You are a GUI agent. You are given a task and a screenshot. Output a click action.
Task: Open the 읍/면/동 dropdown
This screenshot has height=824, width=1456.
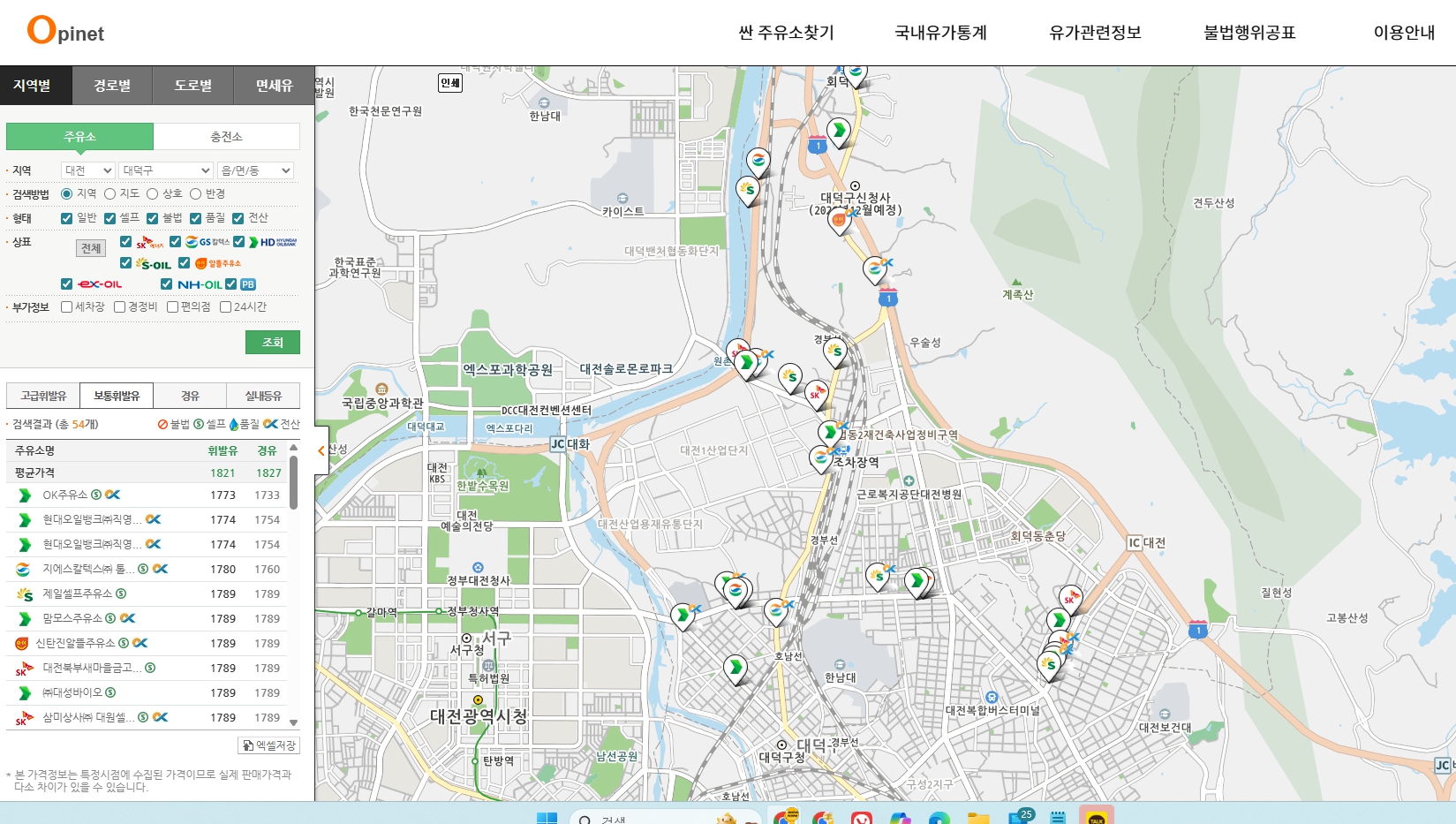tap(255, 170)
